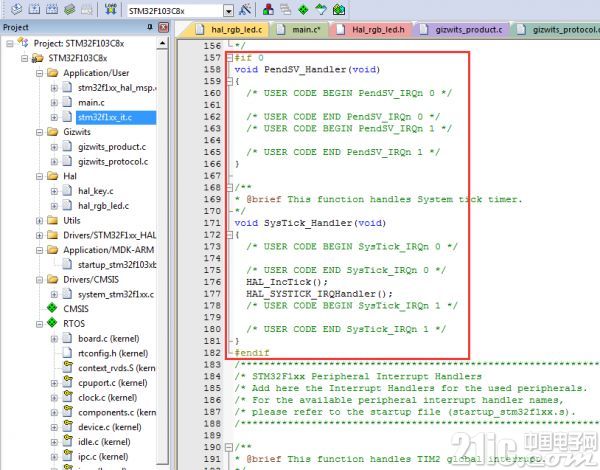Collapse the Application/User folder
Image resolution: width=600 pixels, height=470 pixels.
(x=39, y=73)
